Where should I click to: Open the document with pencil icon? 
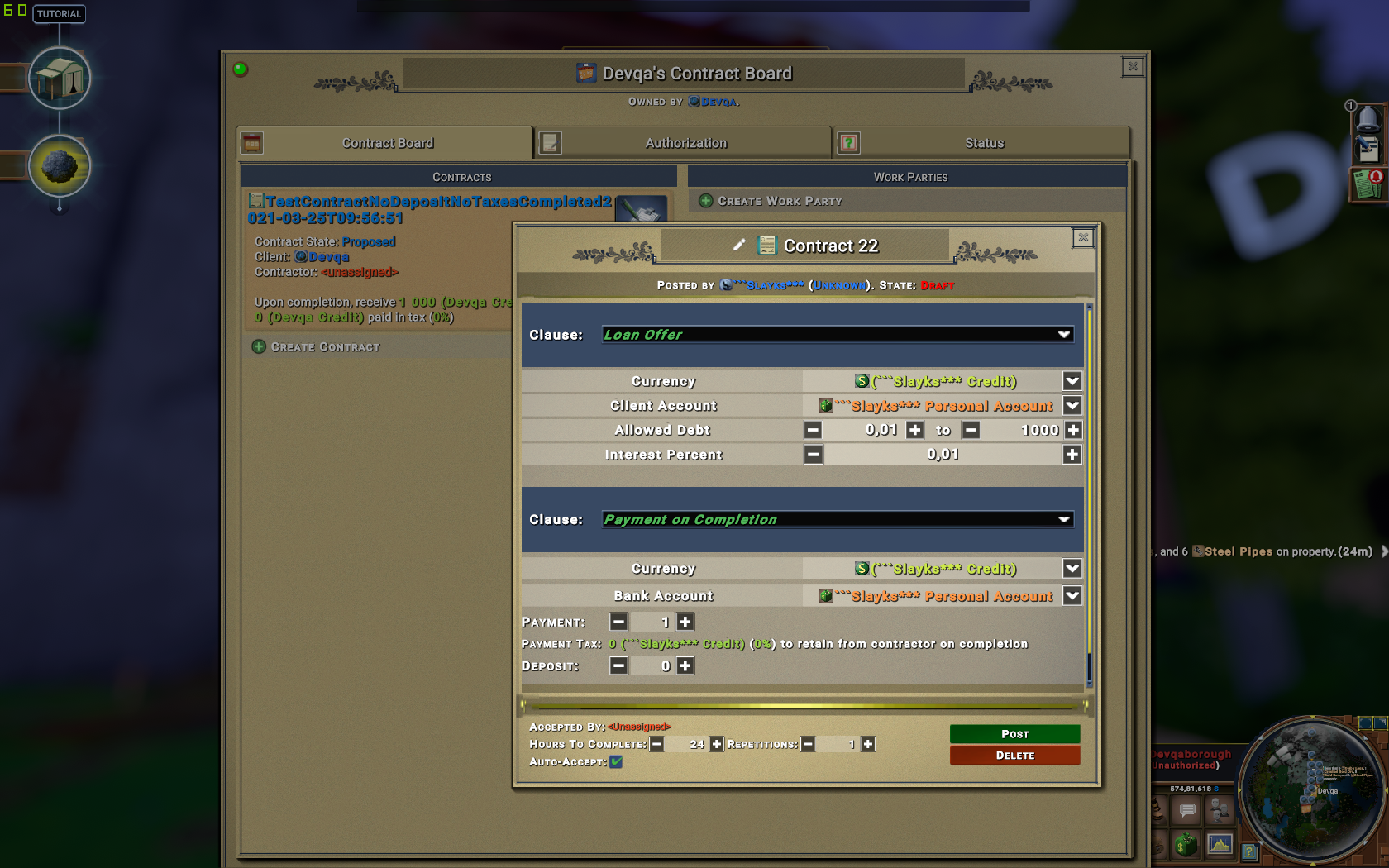point(1368,150)
